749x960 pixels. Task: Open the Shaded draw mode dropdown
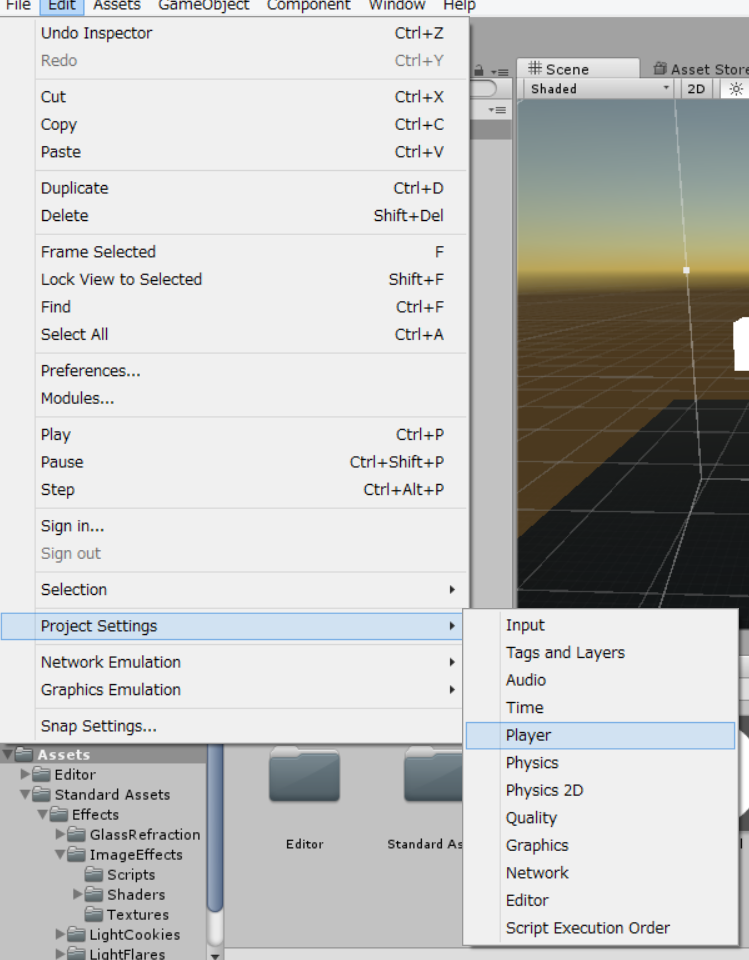(598, 89)
